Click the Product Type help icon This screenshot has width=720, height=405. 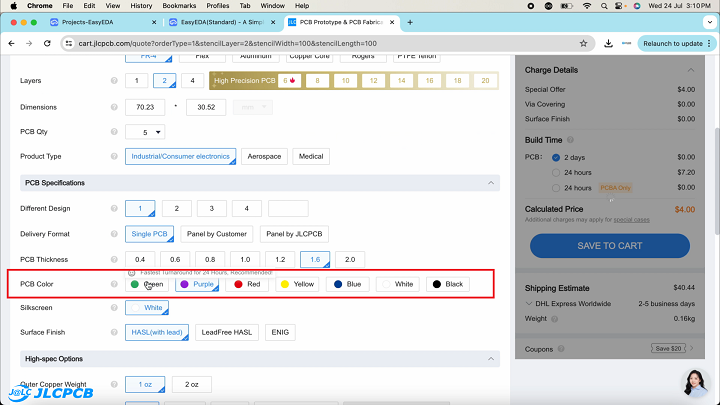(x=114, y=156)
